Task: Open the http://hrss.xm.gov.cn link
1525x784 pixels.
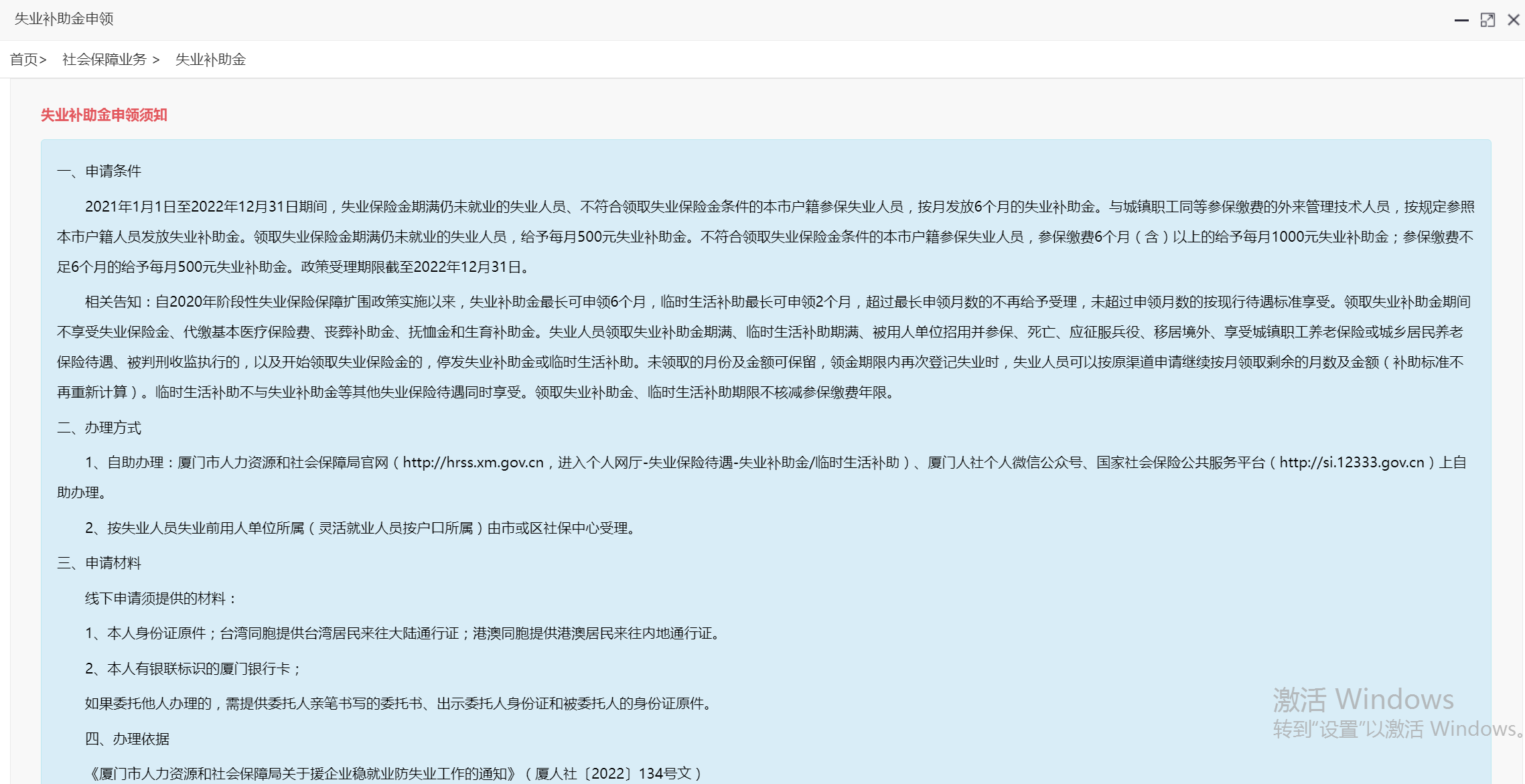Action: point(471,462)
